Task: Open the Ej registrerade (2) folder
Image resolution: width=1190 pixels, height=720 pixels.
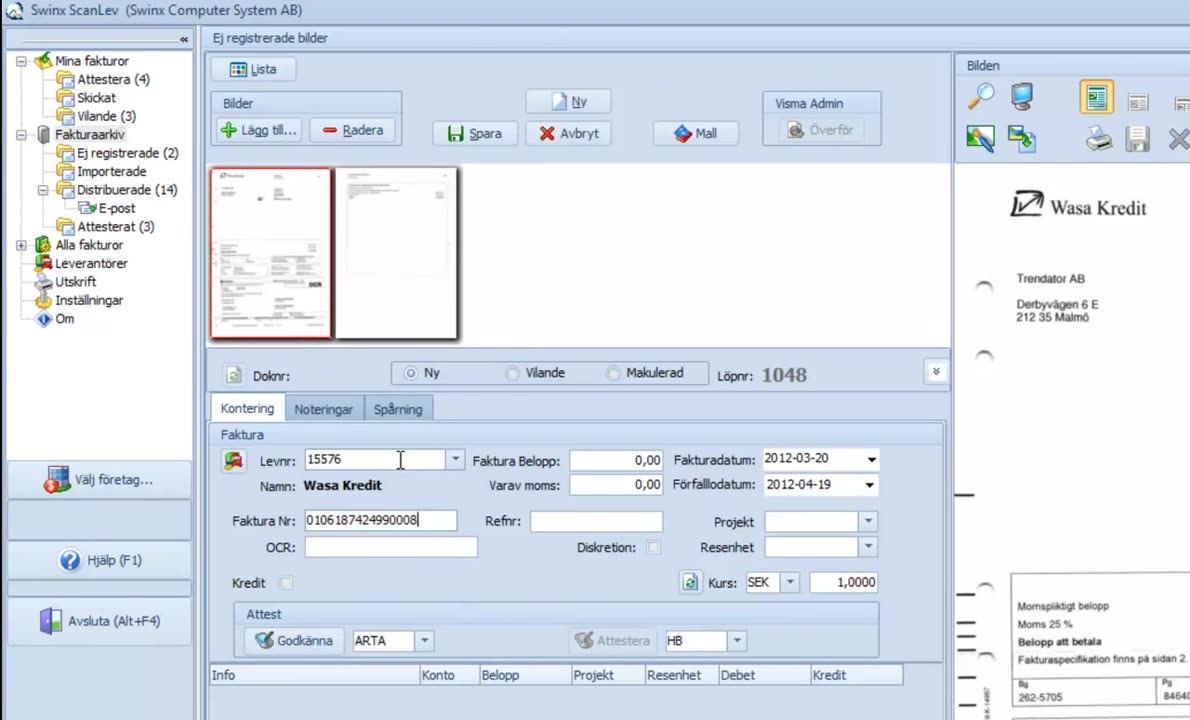Action: (x=128, y=153)
